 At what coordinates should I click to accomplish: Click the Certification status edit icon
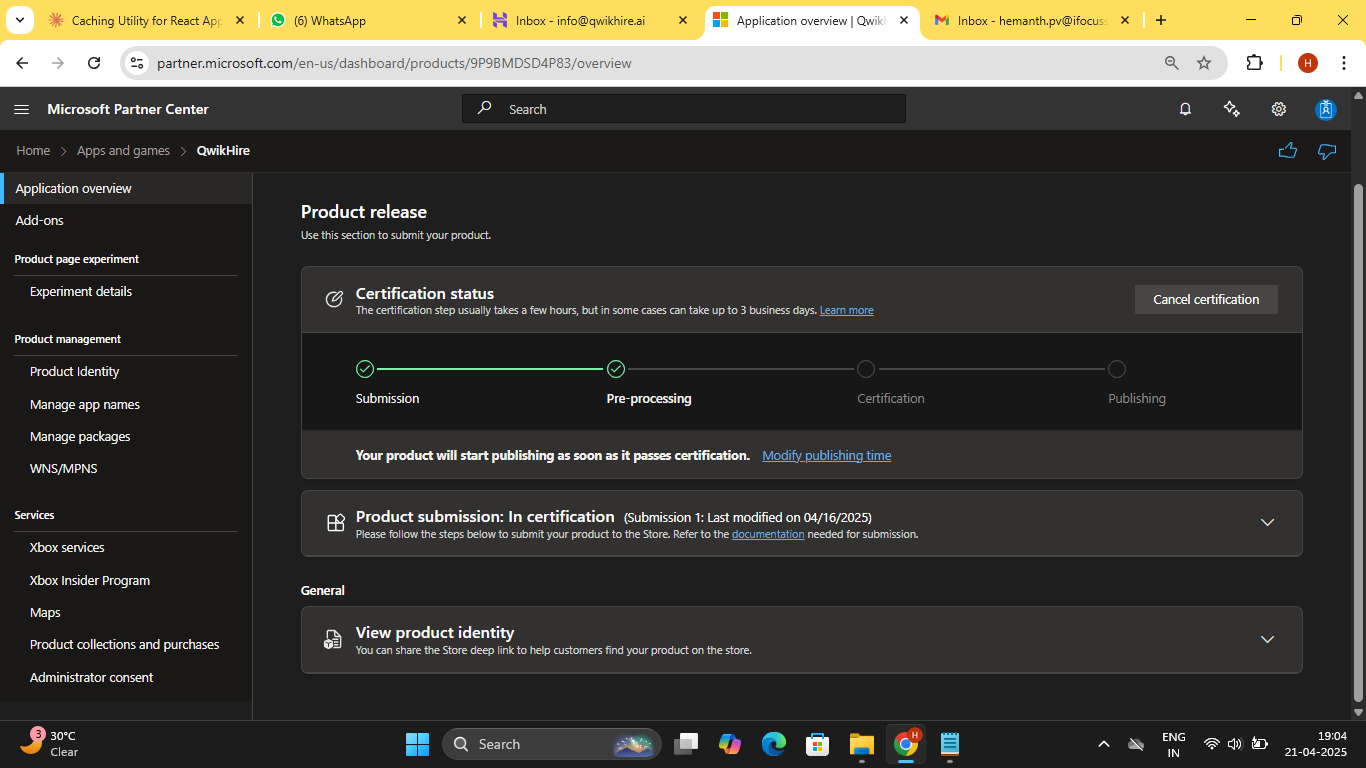[334, 300]
